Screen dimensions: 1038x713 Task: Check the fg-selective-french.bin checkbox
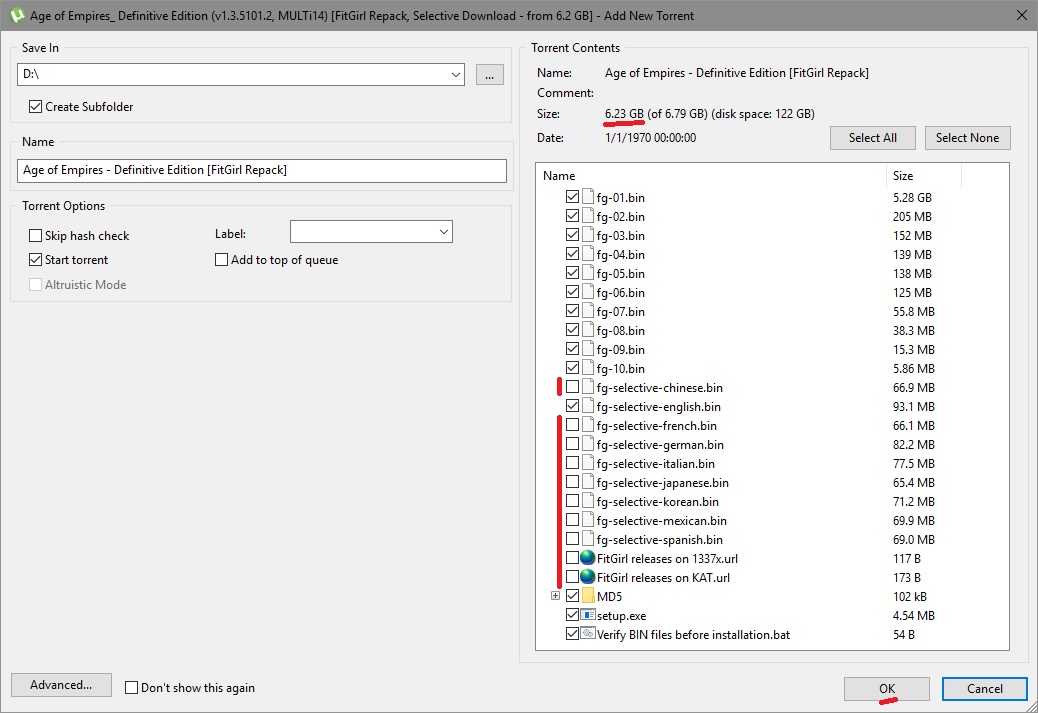pos(572,425)
